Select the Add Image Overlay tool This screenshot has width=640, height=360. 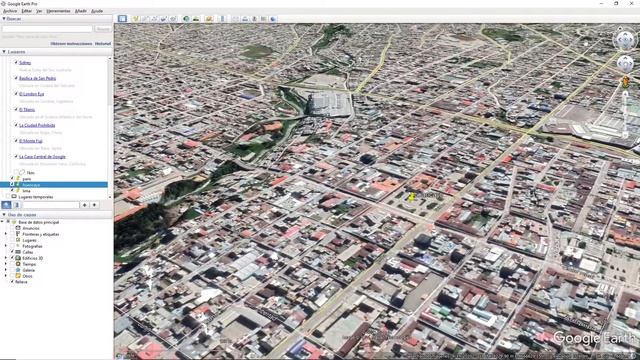tap(164, 19)
